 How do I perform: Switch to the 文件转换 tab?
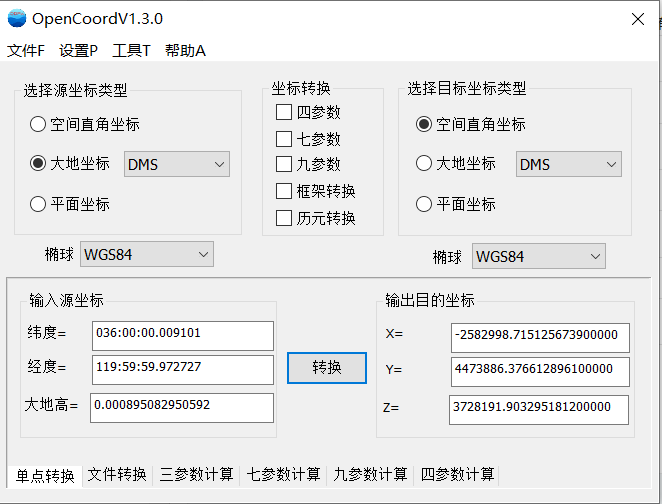117,474
